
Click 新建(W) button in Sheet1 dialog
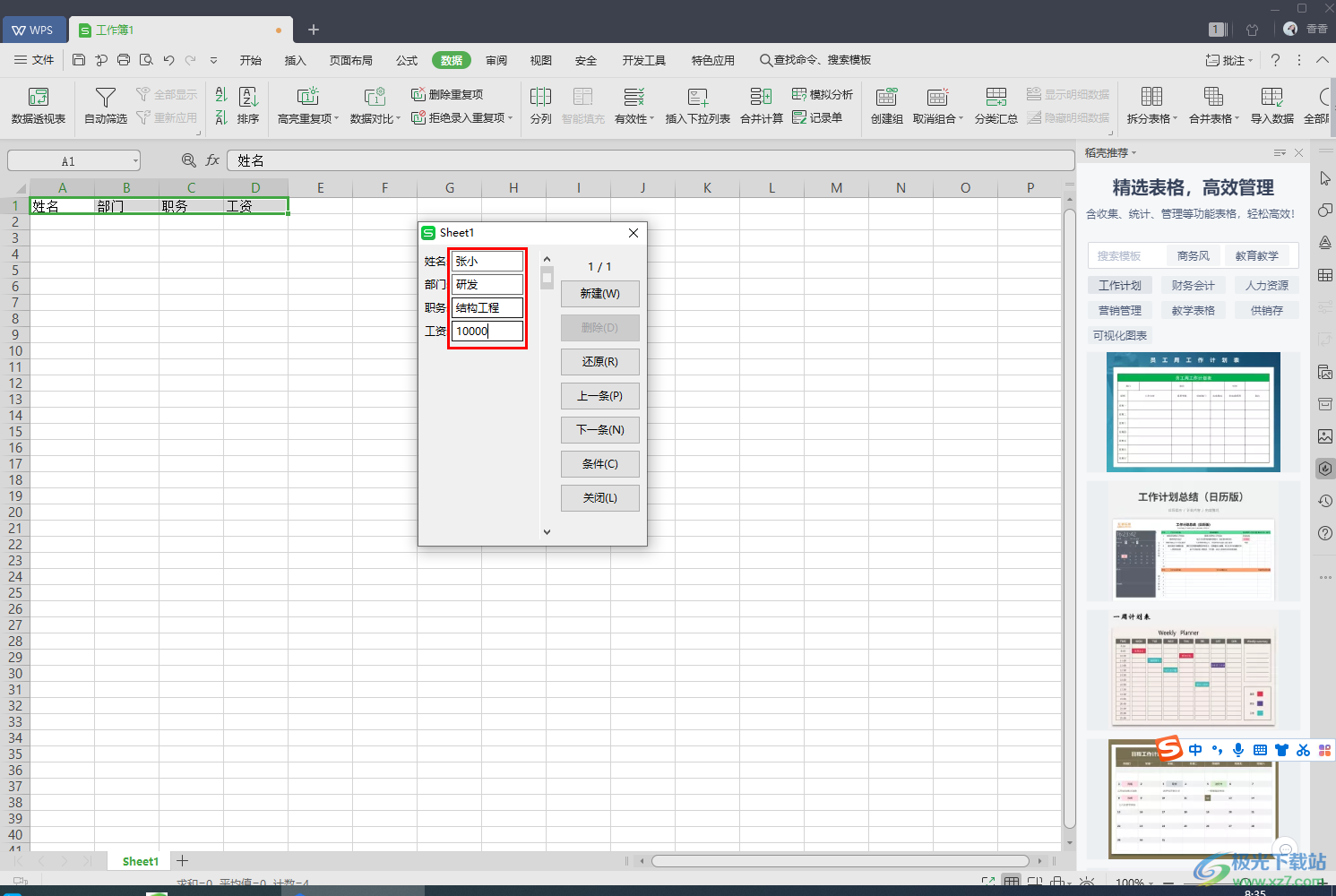tap(600, 294)
